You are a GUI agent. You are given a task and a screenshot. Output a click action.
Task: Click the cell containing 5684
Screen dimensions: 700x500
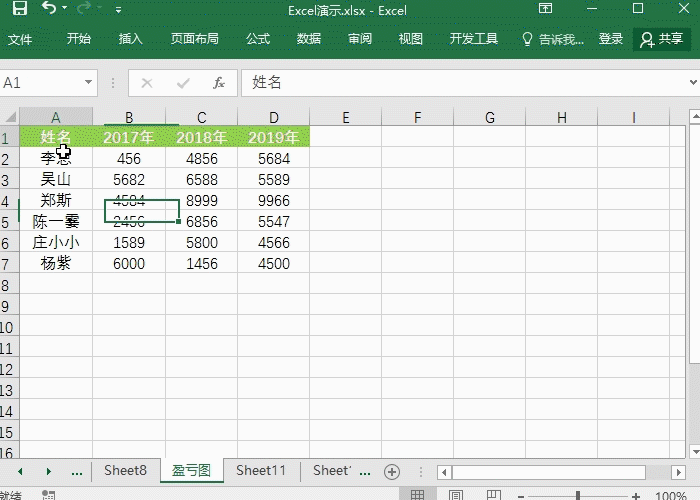click(274, 158)
